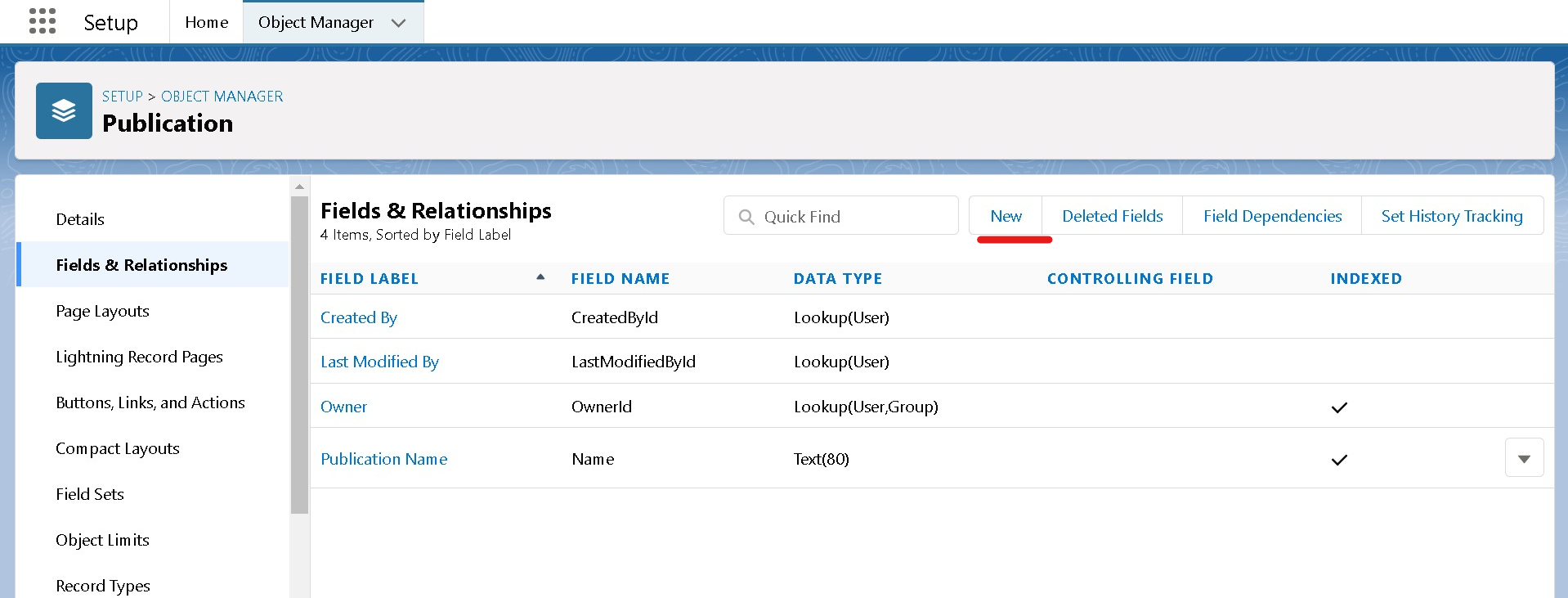
Task: Open Record Types section
Action: tap(103, 586)
